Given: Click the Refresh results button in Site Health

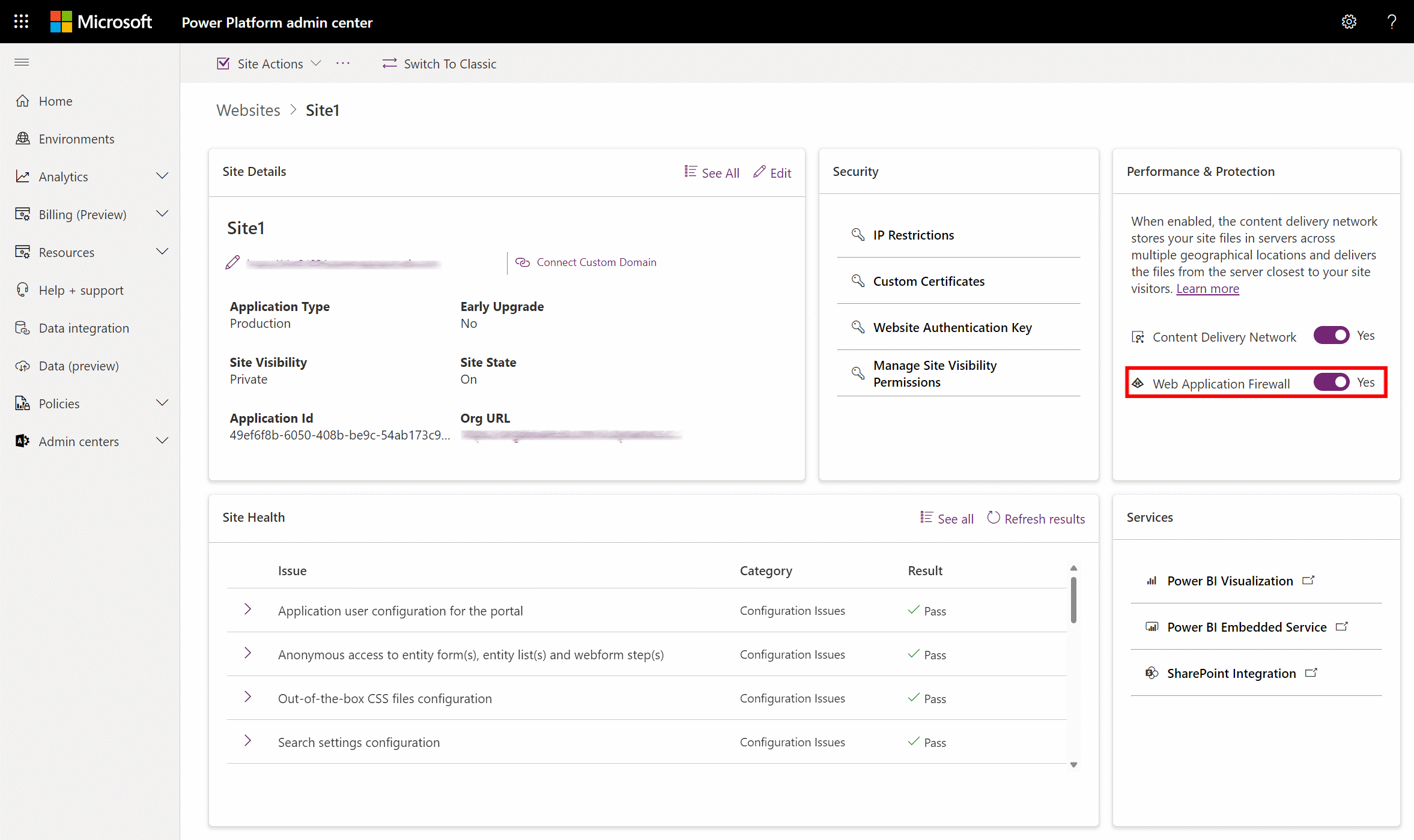Looking at the screenshot, I should pos(1035,518).
